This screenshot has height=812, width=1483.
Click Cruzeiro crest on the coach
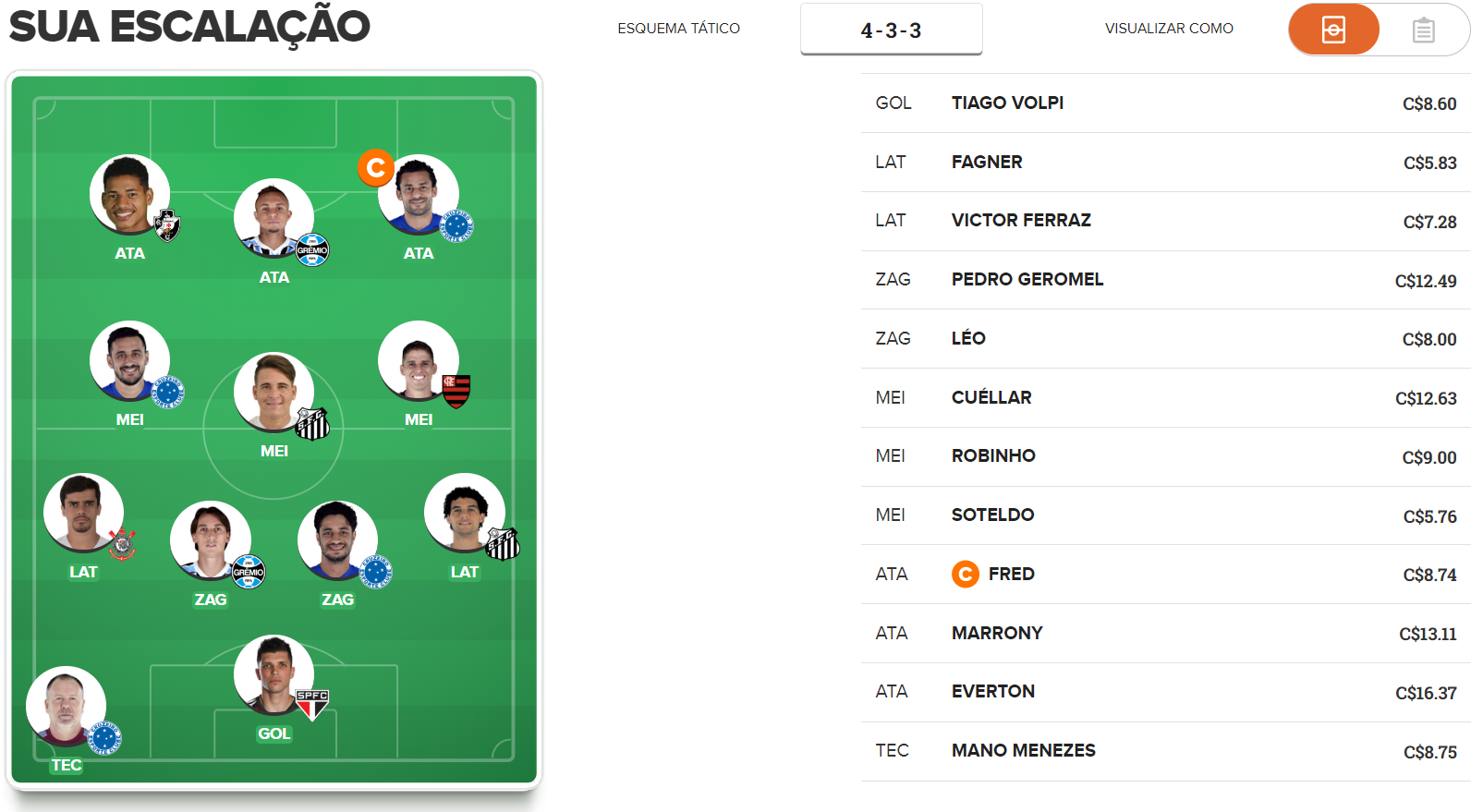(104, 737)
